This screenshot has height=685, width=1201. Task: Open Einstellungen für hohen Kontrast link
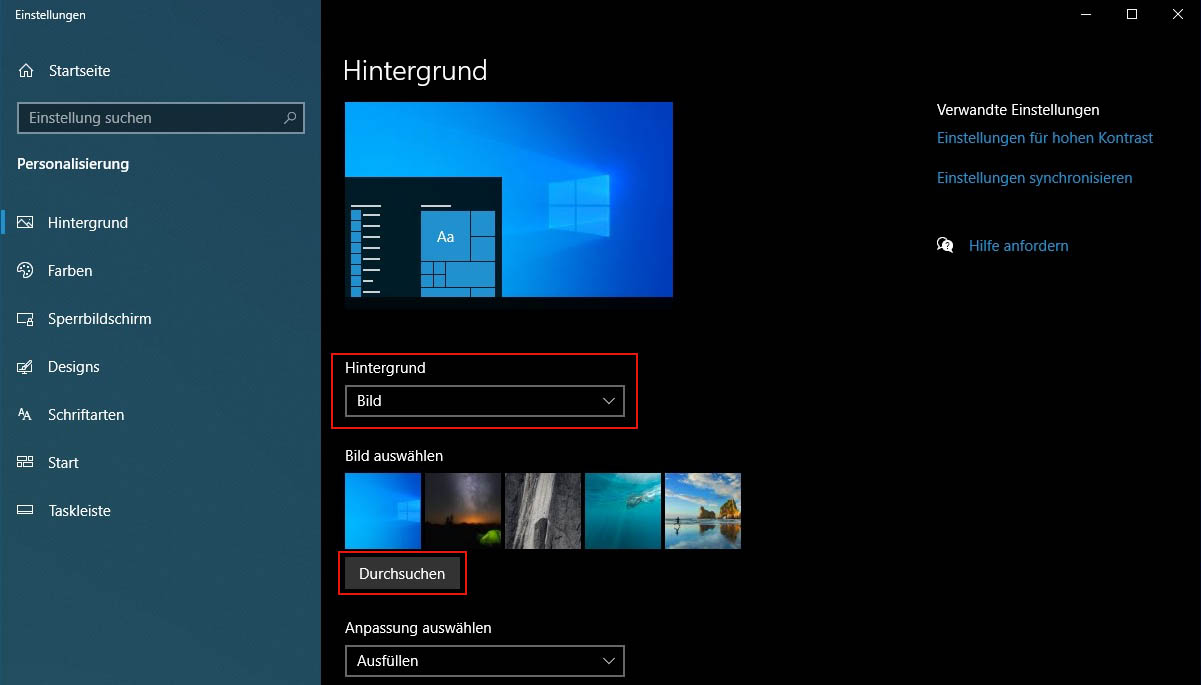click(x=1044, y=138)
